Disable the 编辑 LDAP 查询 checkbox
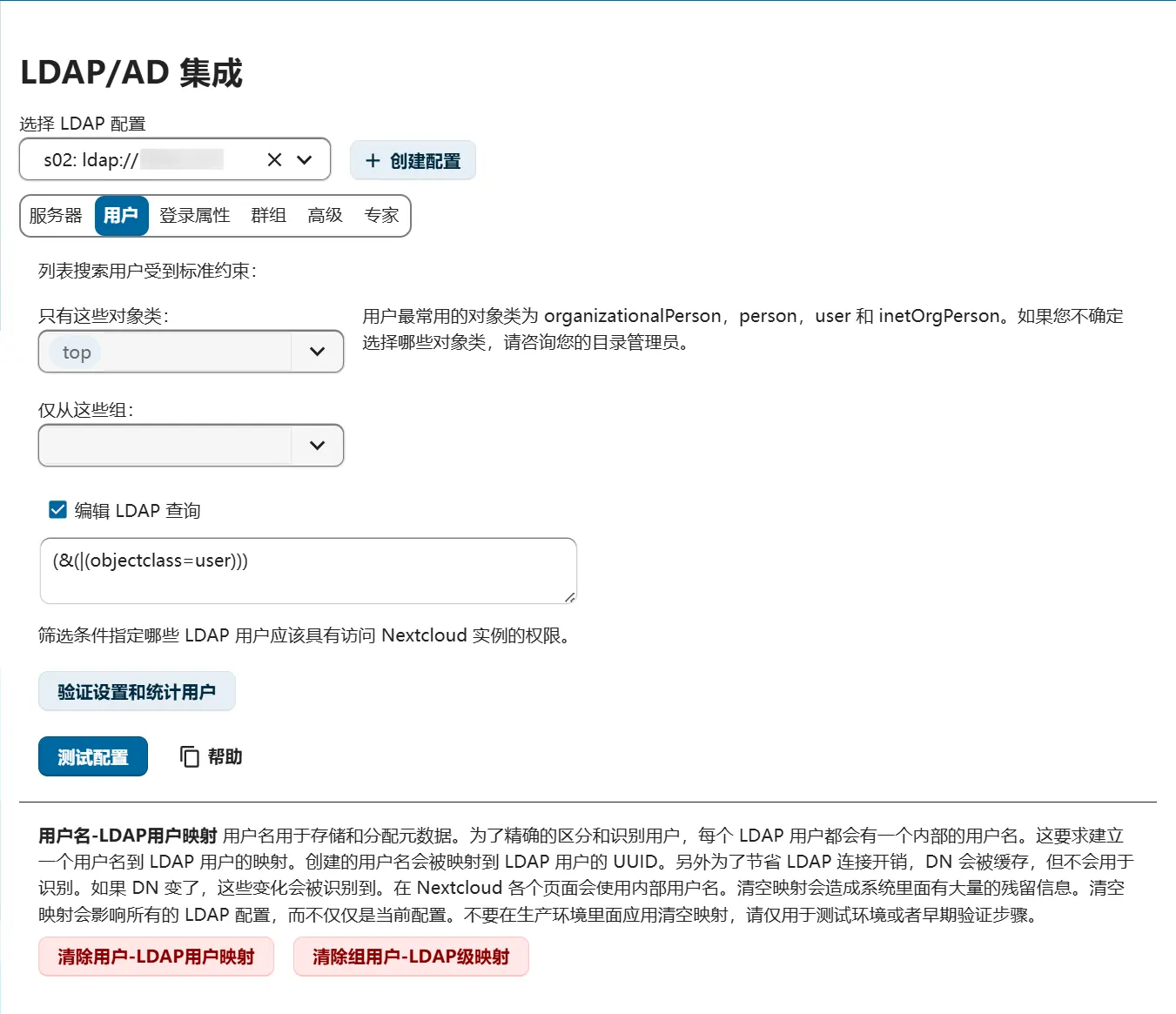1176x1014 pixels. [57, 509]
